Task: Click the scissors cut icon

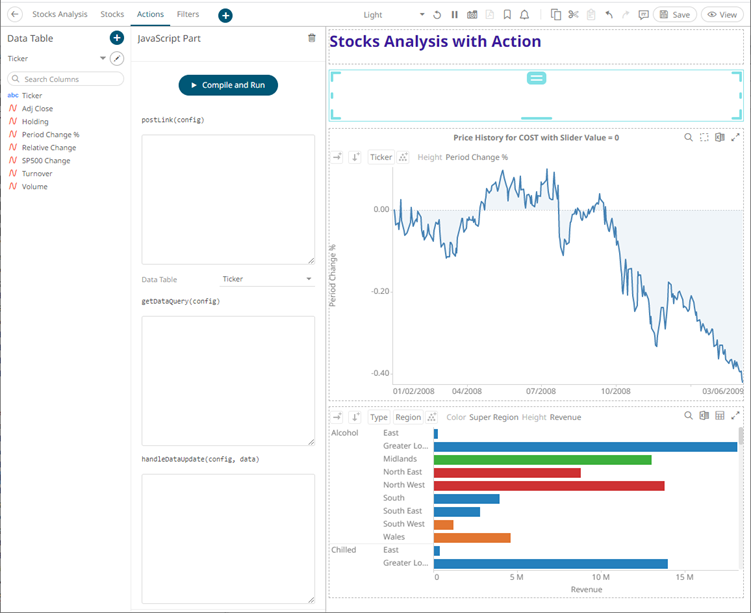Action: (x=573, y=15)
